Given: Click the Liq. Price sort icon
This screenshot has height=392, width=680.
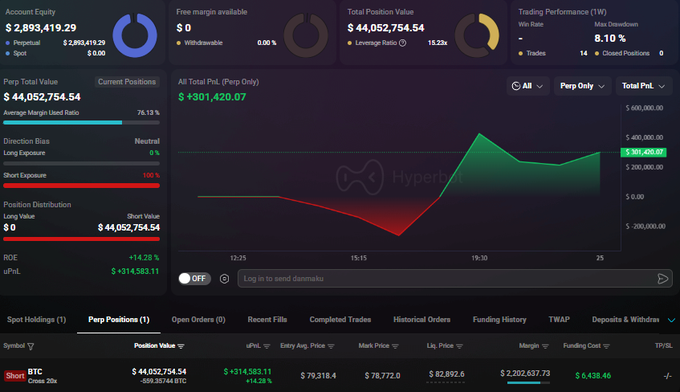Looking at the screenshot, I should click(x=459, y=346).
